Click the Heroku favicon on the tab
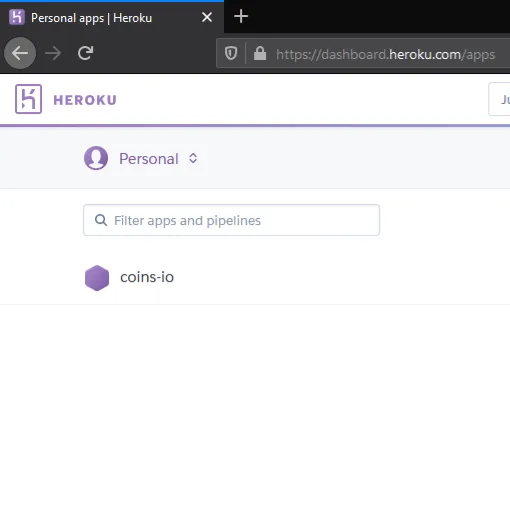Viewport: 510px width, 510px height. coord(17,17)
